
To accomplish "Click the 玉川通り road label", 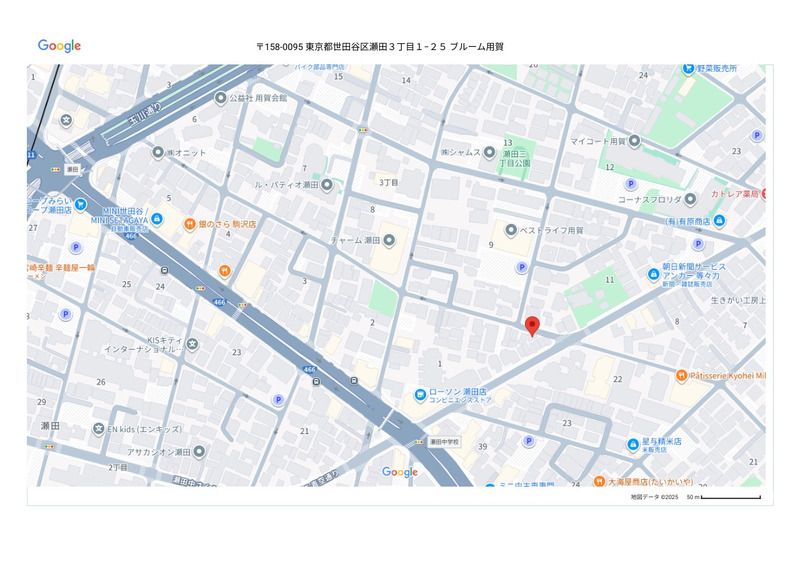I will pyautogui.click(x=145, y=114).
